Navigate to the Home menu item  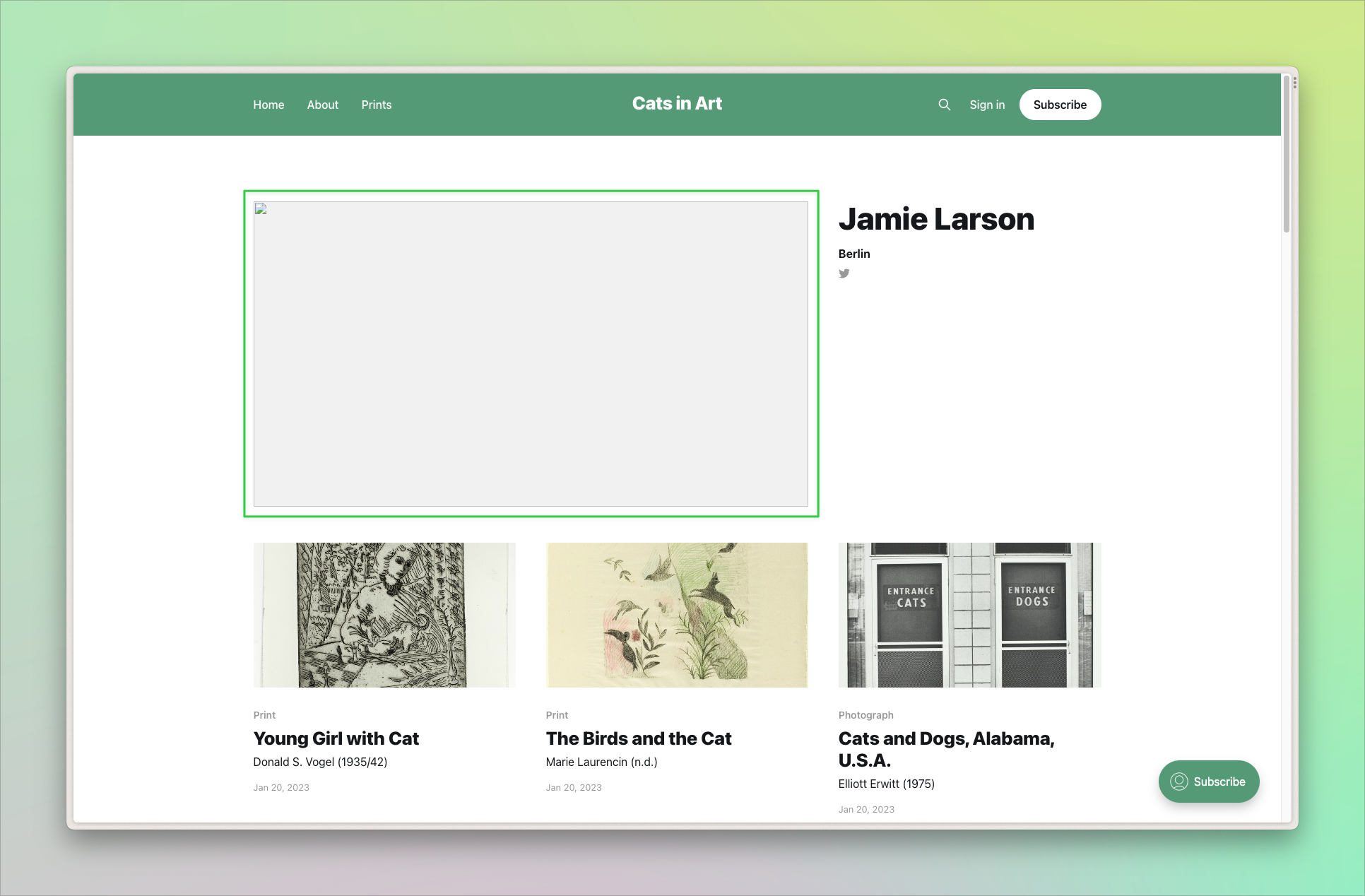click(x=268, y=104)
